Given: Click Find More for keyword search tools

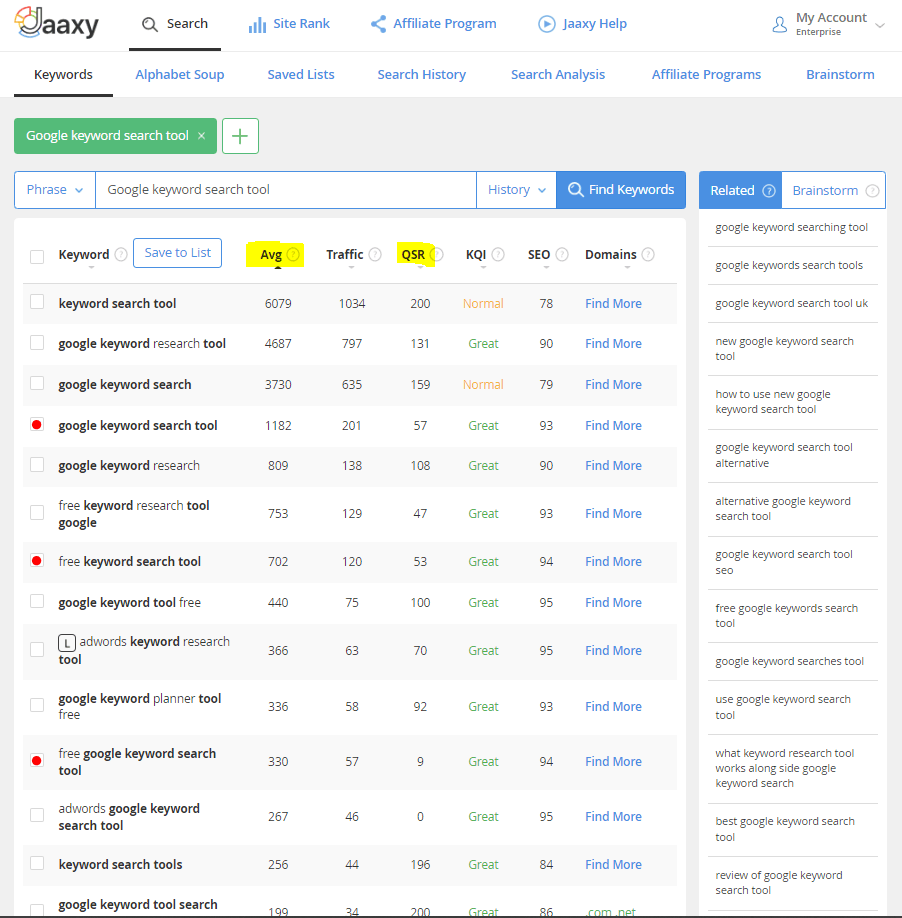Looking at the screenshot, I should [613, 865].
